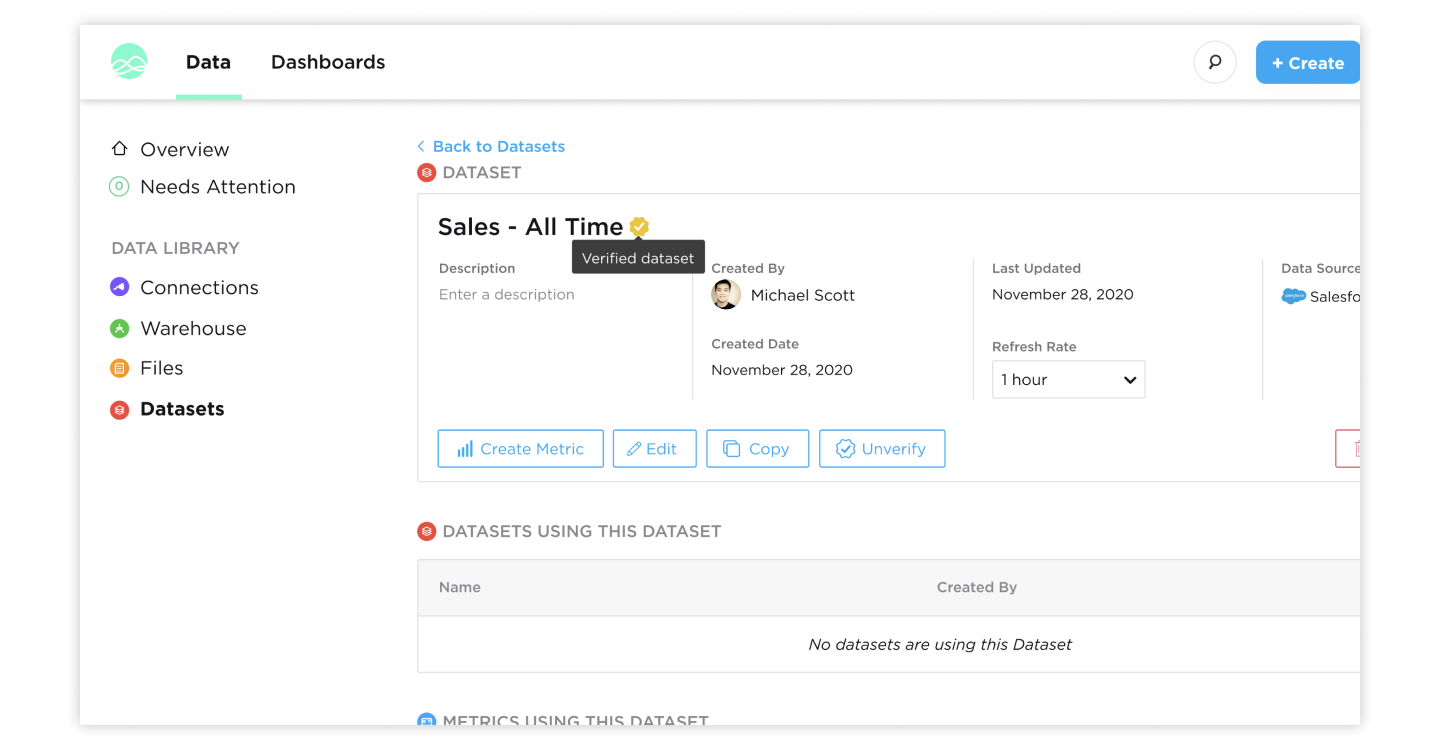The height and width of the screenshot is (754, 1440).
Task: Click the Enter a description field
Action: (x=507, y=295)
